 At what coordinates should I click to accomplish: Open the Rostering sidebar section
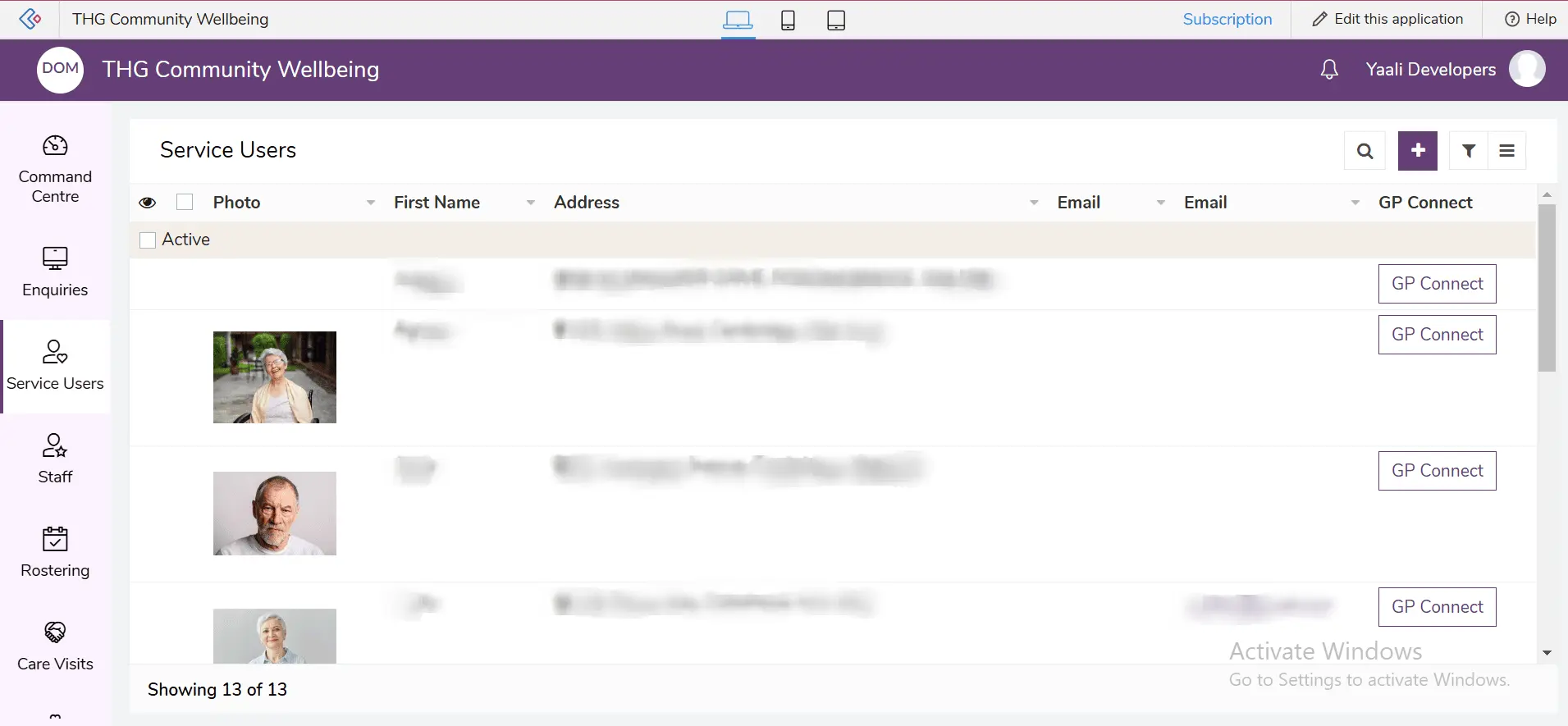[55, 552]
